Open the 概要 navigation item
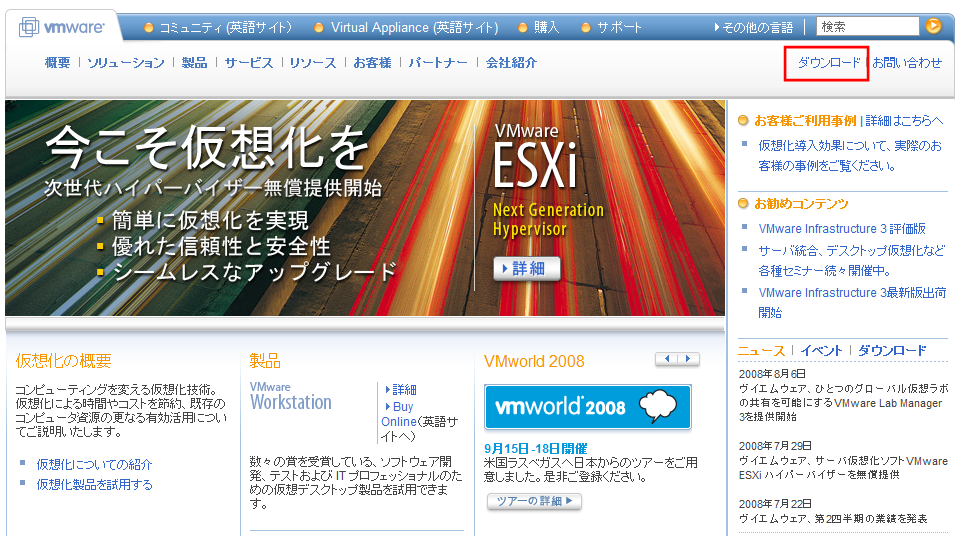Image resolution: width=962 pixels, height=536 pixels. click(58, 63)
